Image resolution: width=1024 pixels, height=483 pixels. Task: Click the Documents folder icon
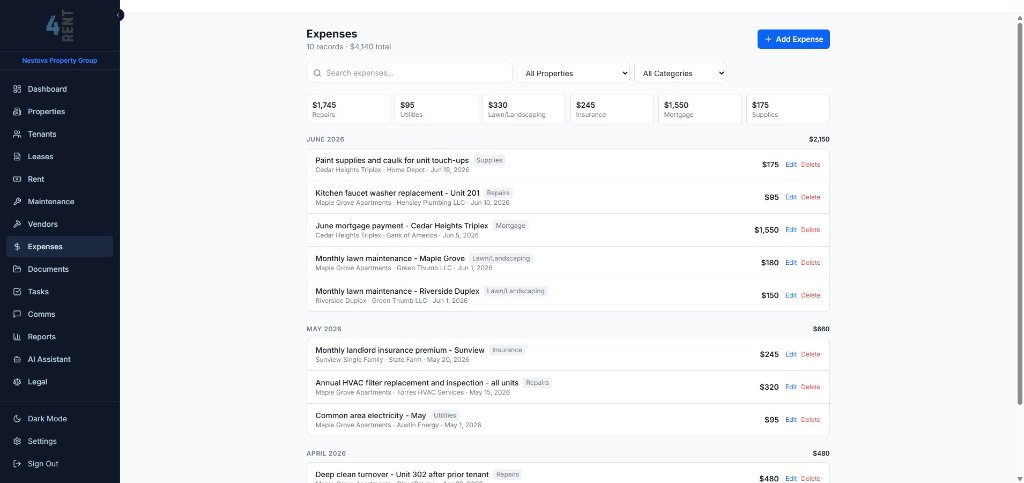click(18, 269)
